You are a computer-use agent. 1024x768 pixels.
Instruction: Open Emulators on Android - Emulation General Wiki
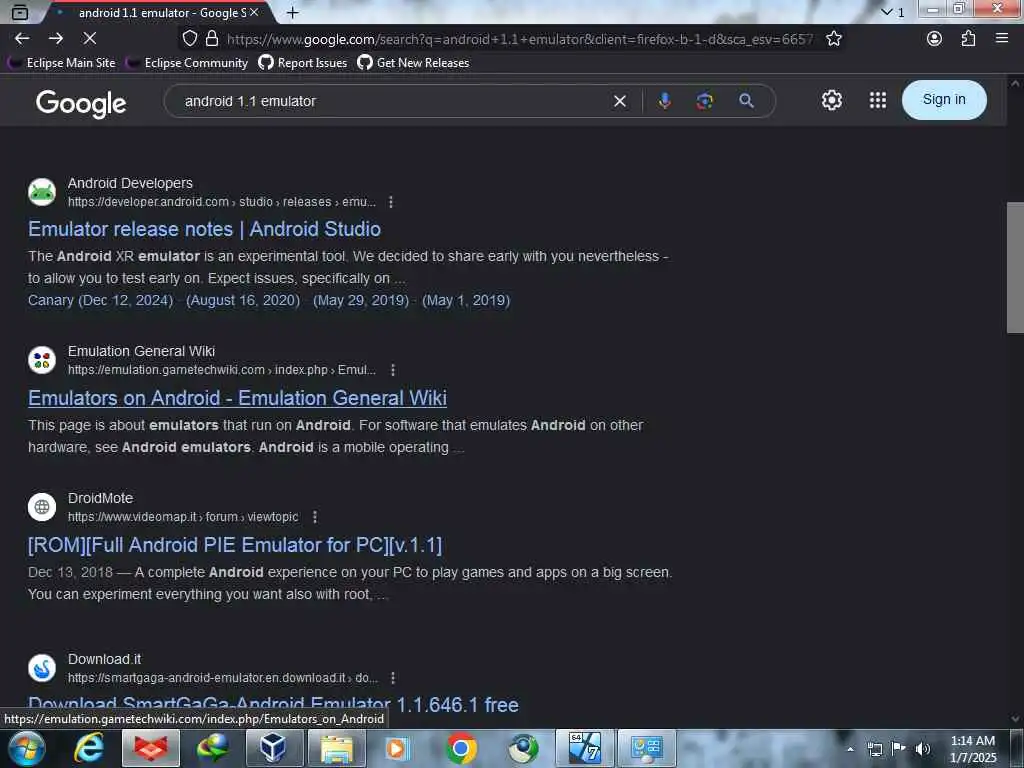(x=238, y=398)
